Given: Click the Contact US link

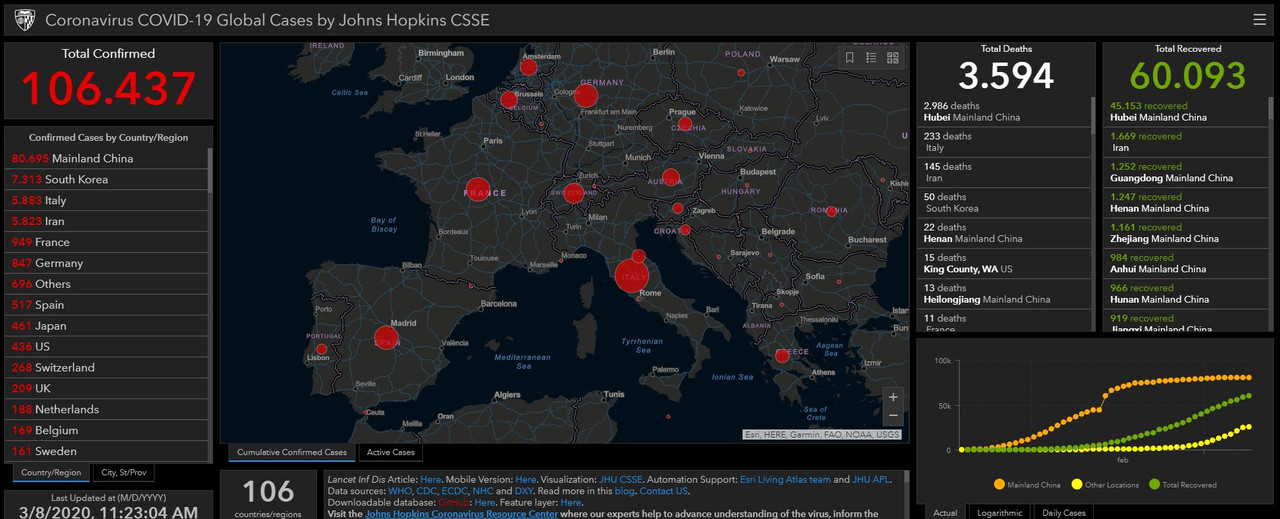Looking at the screenshot, I should tap(663, 491).
